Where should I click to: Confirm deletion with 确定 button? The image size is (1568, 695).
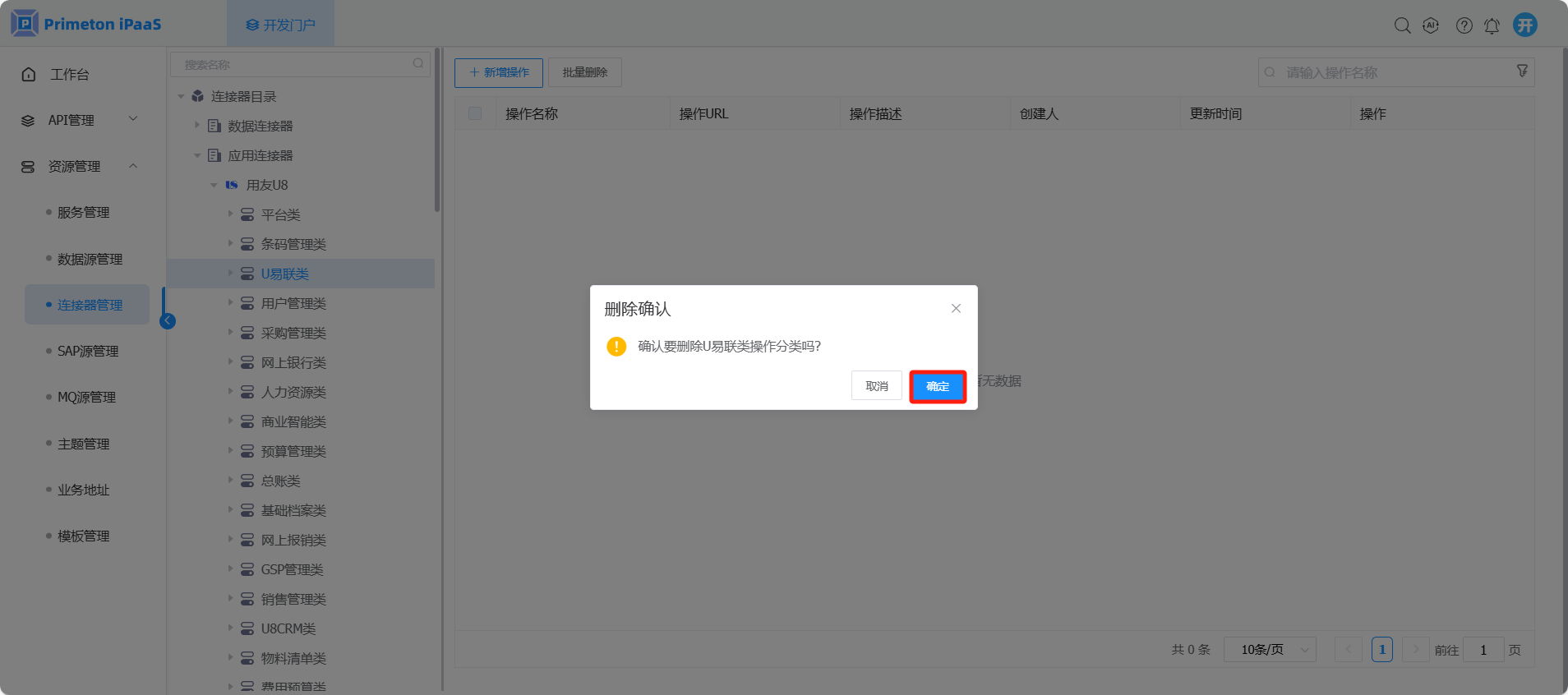(937, 386)
